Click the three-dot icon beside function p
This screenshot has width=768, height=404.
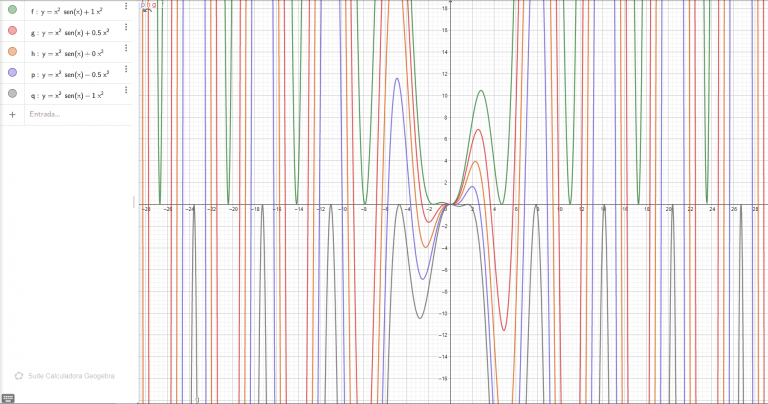click(x=126, y=69)
